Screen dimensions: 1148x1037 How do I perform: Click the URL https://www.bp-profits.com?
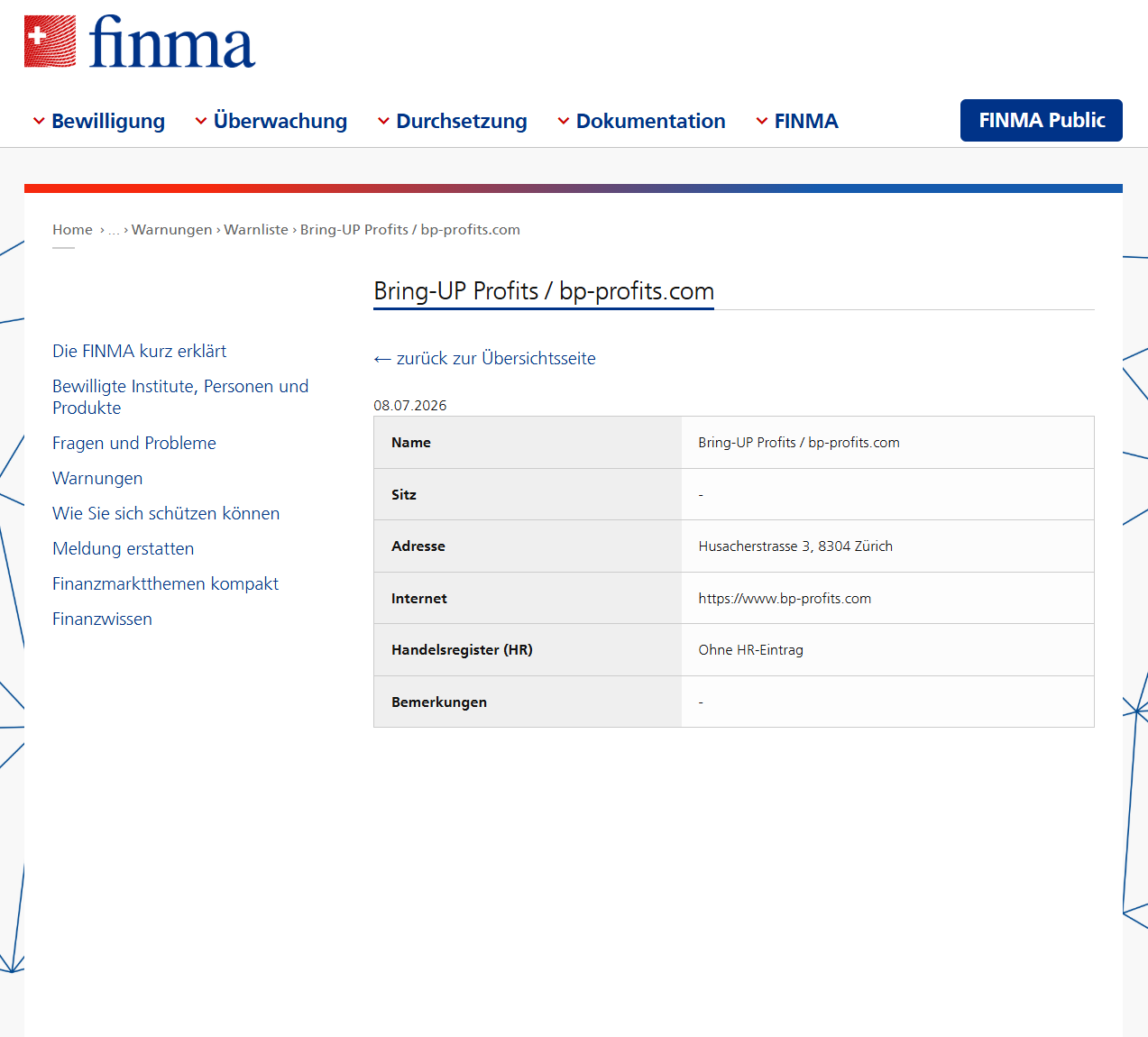[x=785, y=599]
